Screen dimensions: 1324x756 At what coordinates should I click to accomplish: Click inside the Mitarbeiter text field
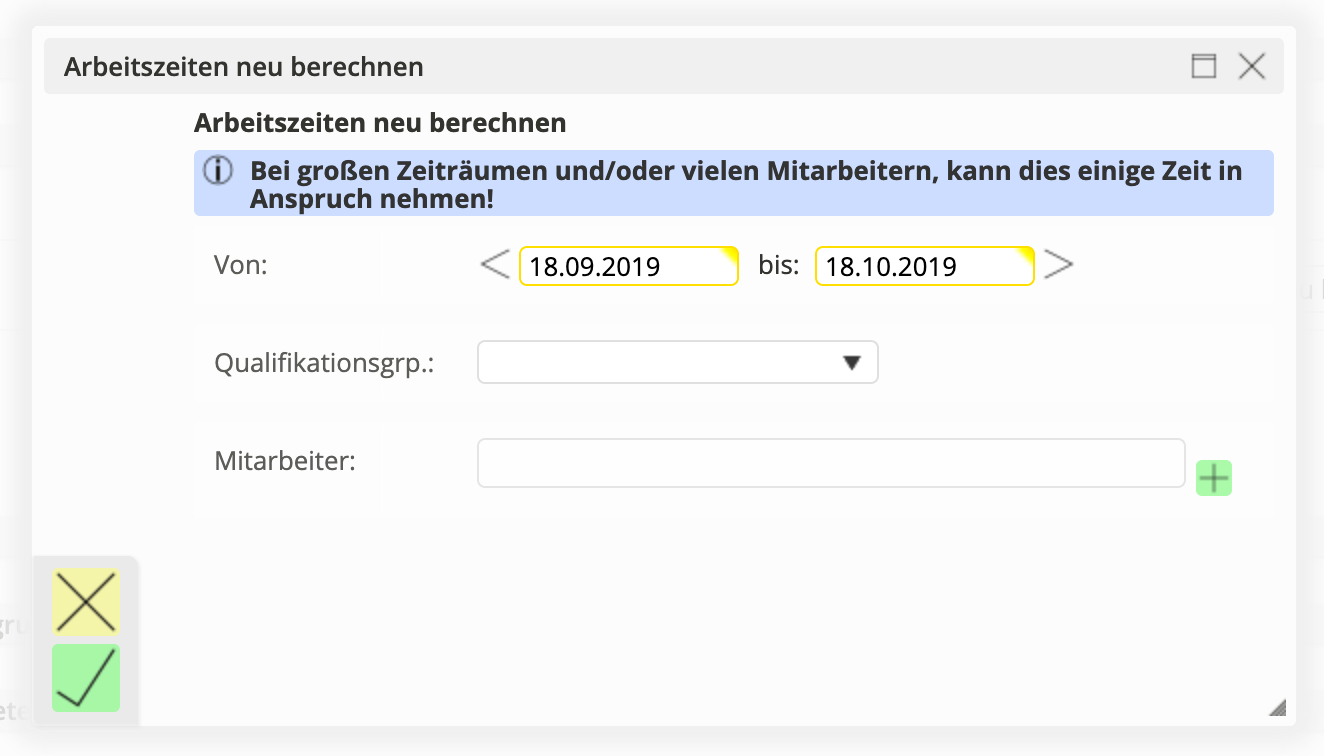830,462
